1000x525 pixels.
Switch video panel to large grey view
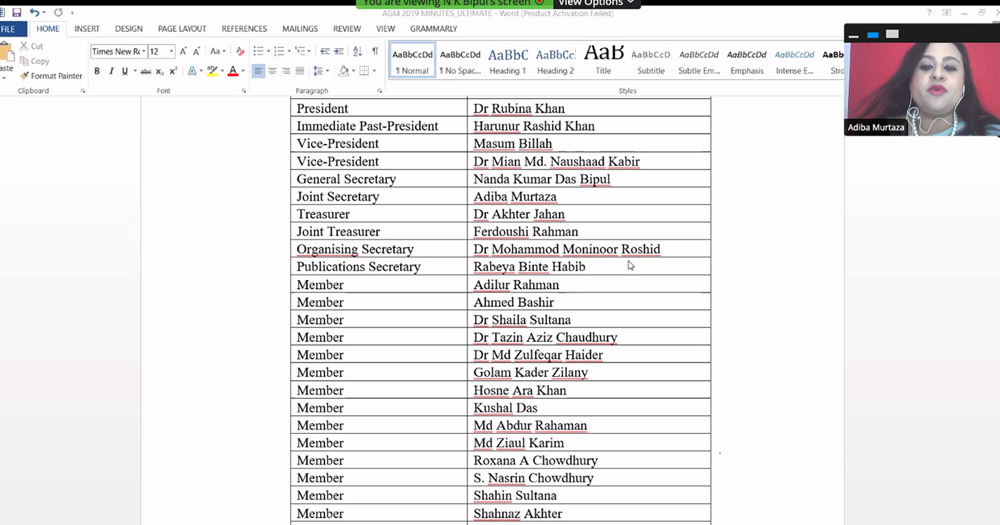click(x=892, y=34)
